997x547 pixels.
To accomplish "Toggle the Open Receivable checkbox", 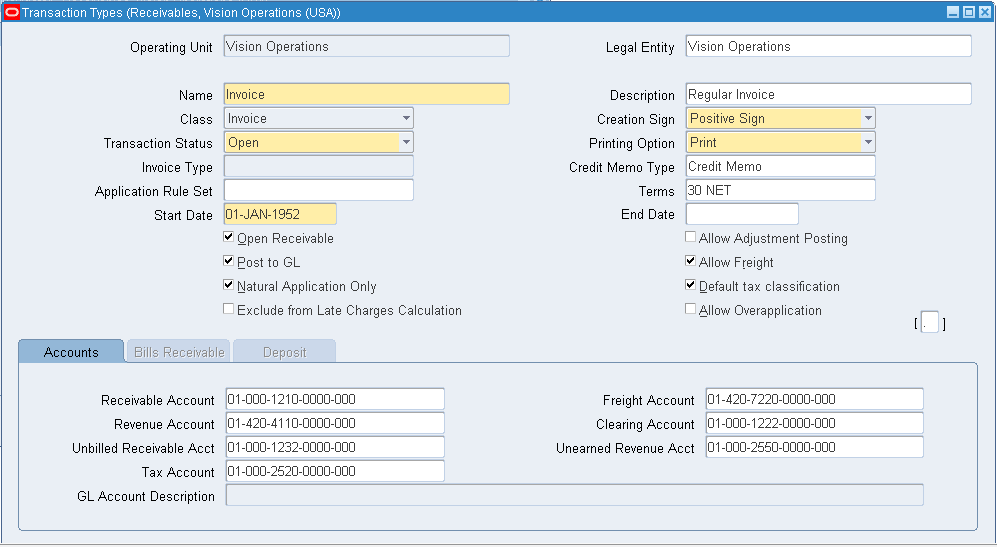I will point(229,238).
